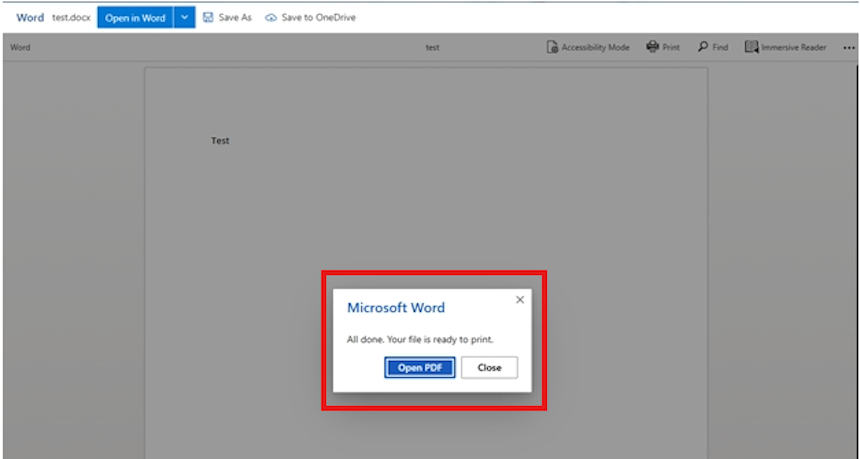Click the Word brand label in the header
Viewport: 860px width, 459px height.
tap(30, 18)
